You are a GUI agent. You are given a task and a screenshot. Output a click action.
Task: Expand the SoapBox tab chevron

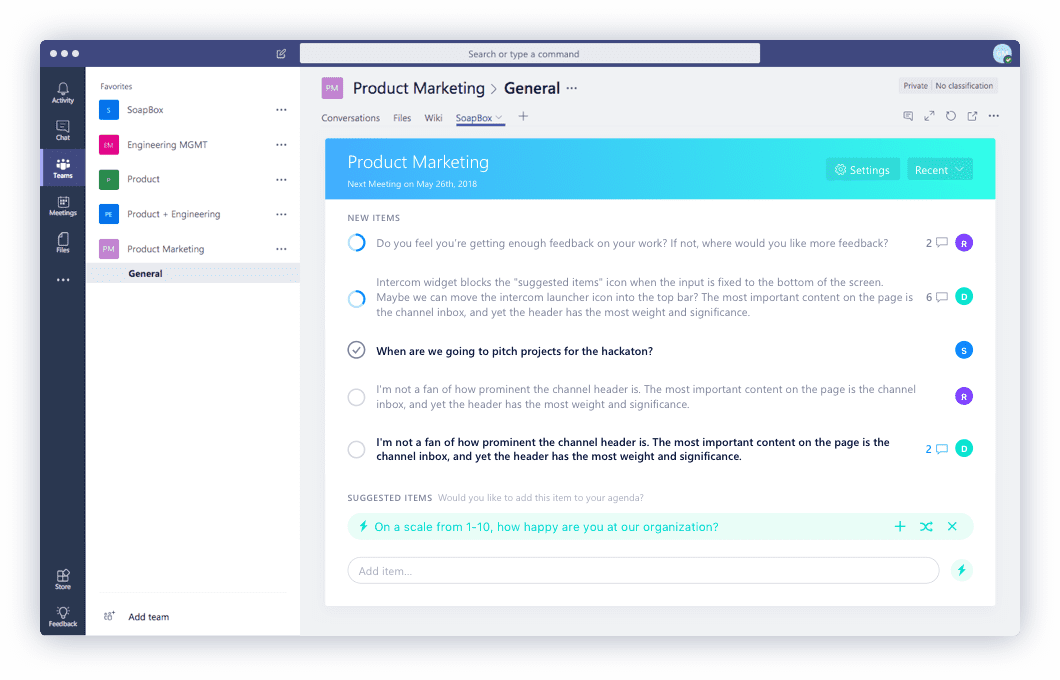click(499, 118)
